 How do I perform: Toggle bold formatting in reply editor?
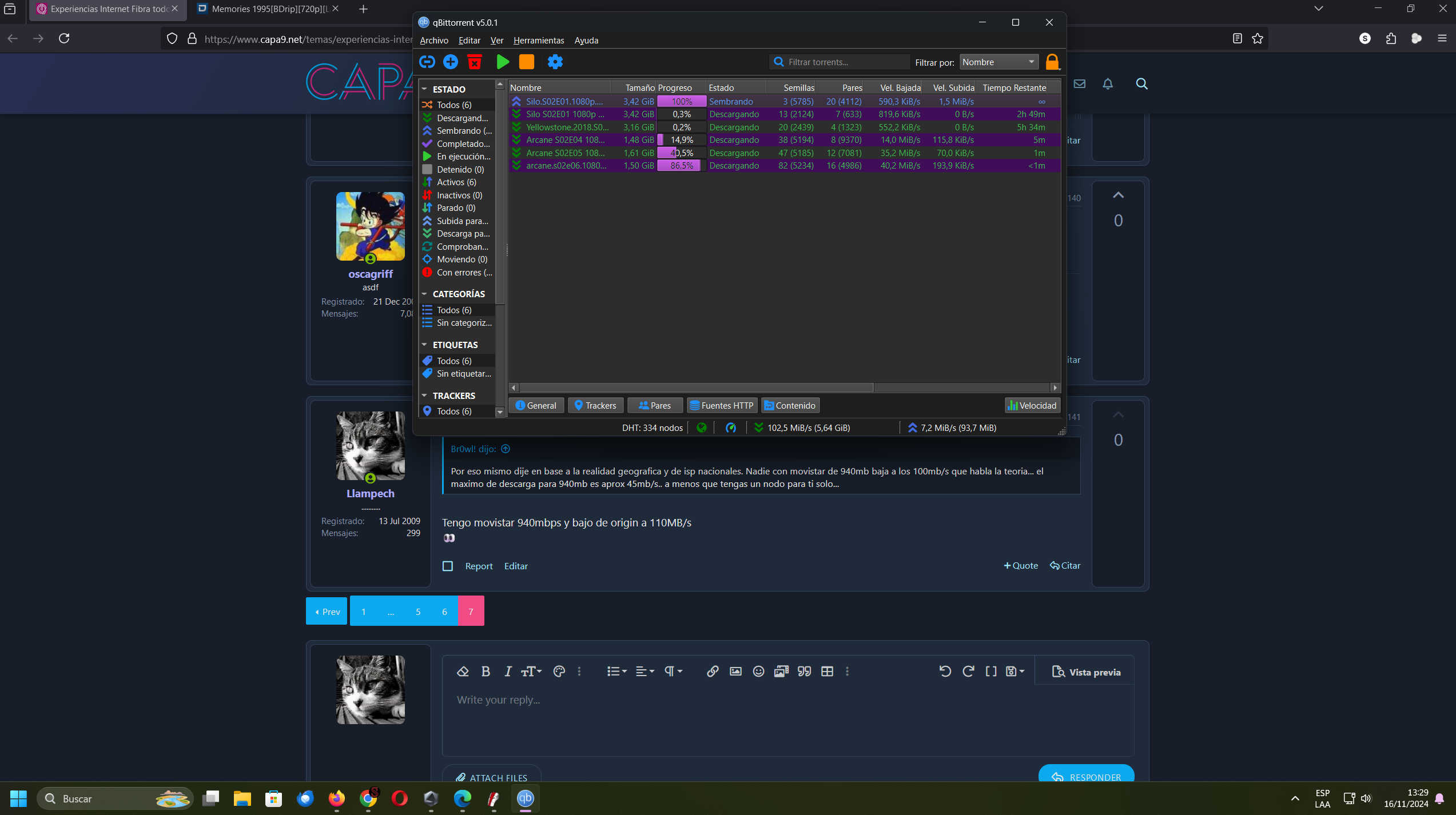click(x=486, y=672)
